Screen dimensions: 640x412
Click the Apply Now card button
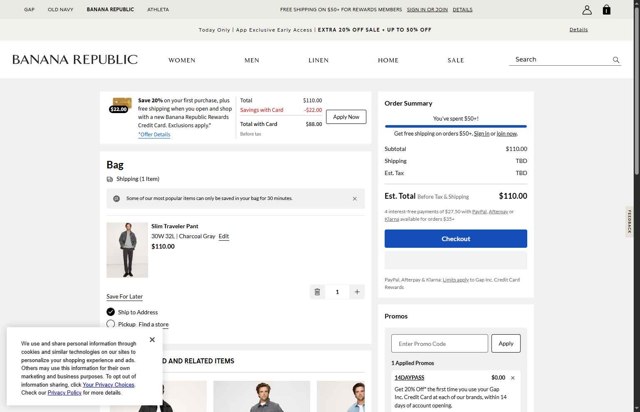[x=346, y=117]
